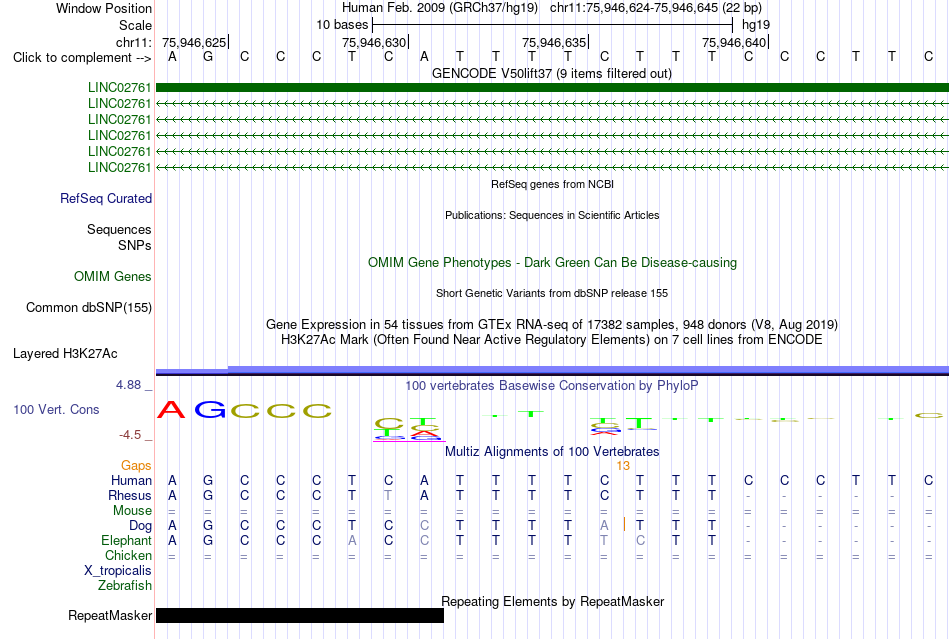The image size is (950, 639).
Task: Click 'Click to complement -->' label
Action: click(82, 58)
